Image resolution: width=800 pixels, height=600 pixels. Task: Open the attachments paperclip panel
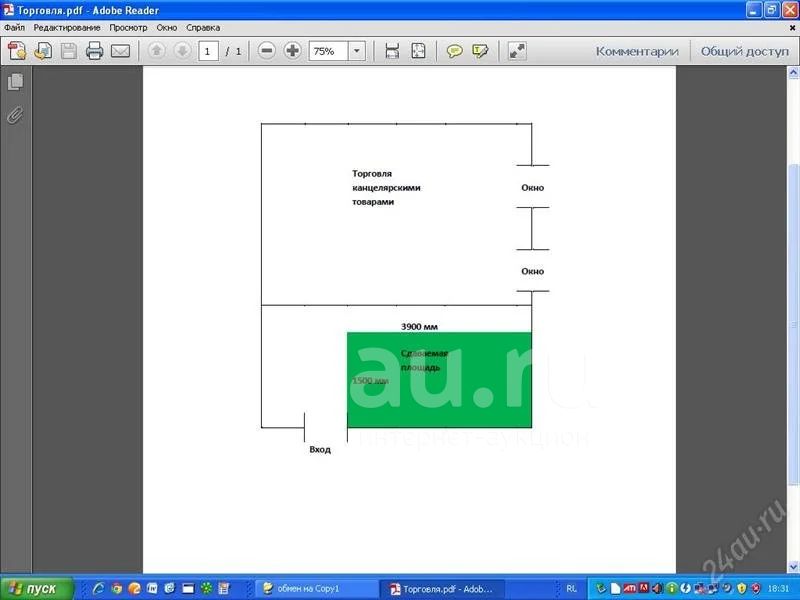tap(15, 114)
